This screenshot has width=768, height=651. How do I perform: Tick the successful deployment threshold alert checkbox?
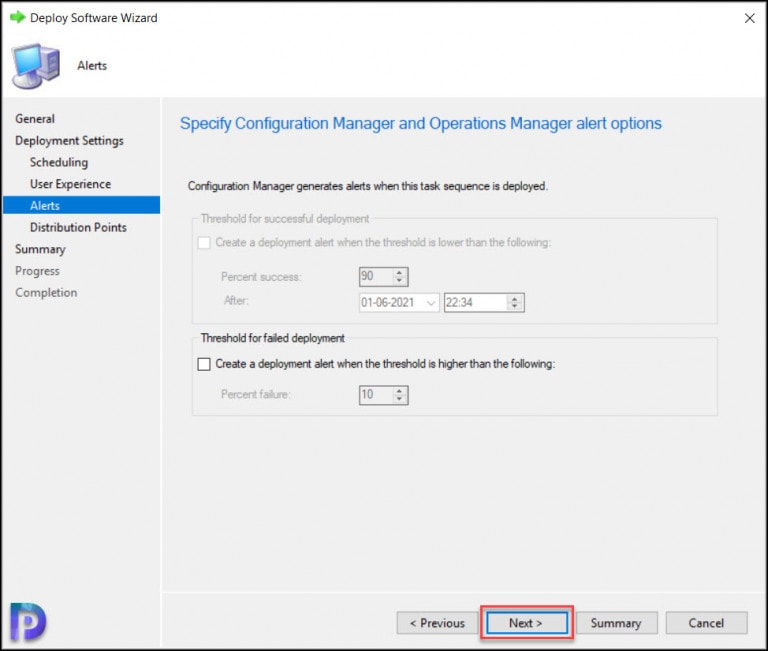pyautogui.click(x=204, y=242)
